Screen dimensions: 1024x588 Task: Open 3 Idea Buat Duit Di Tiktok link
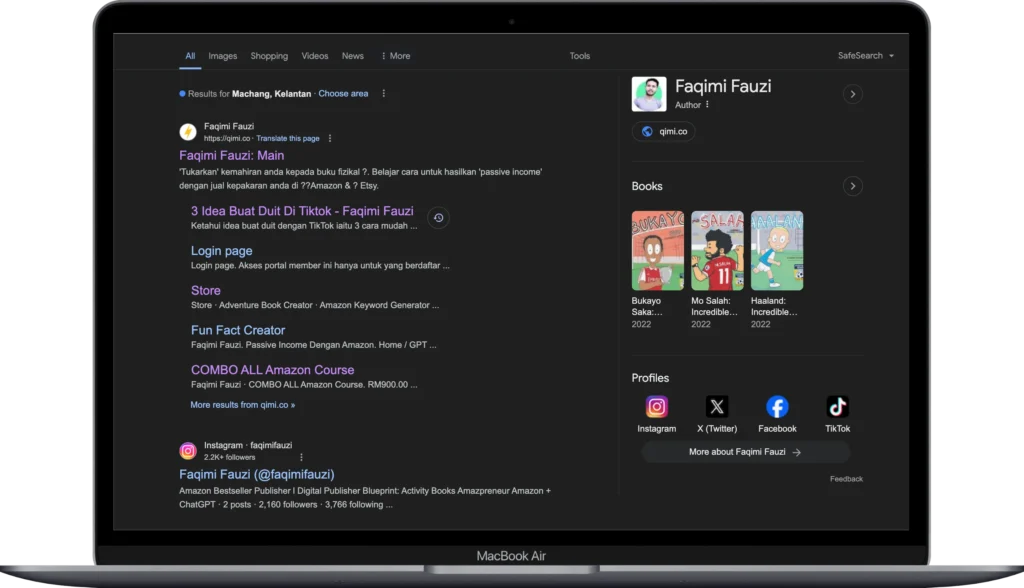(x=302, y=211)
